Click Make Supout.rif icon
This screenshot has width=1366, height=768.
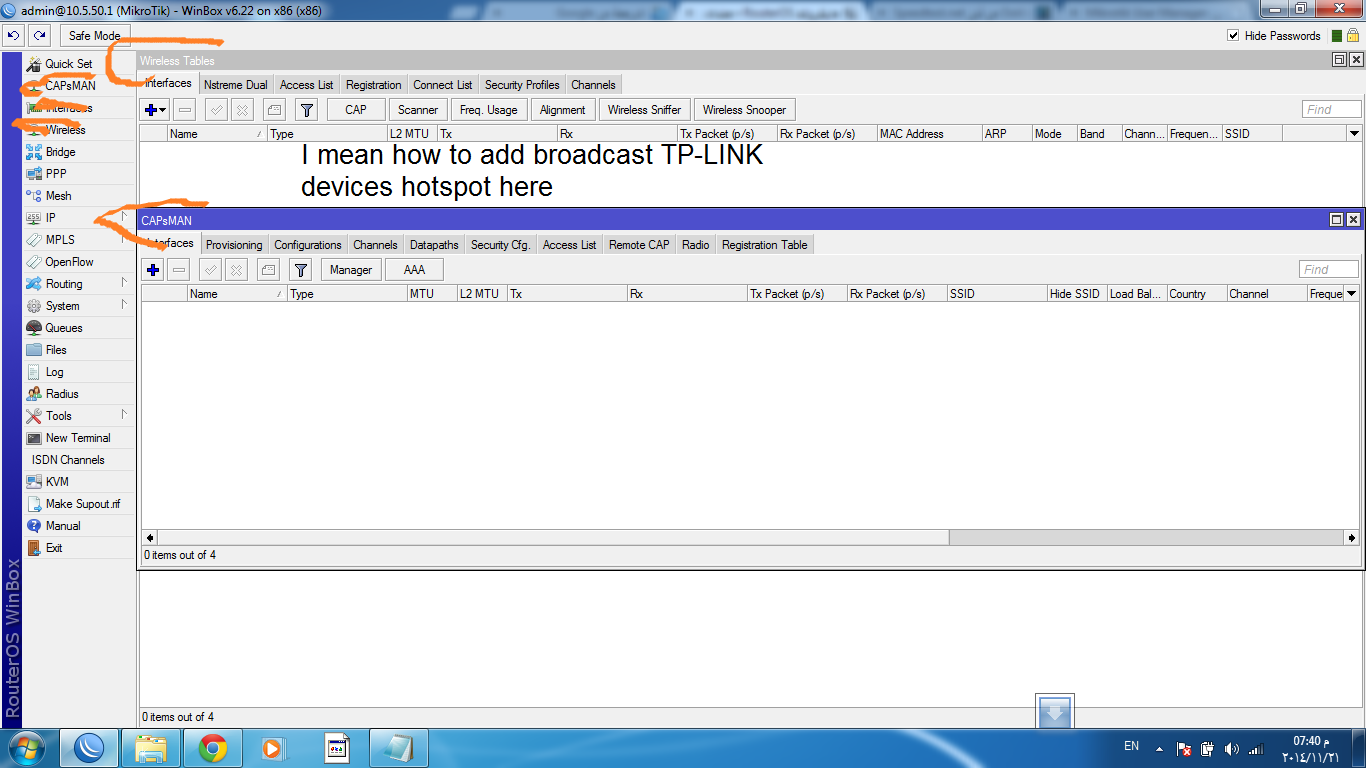tap(34, 504)
